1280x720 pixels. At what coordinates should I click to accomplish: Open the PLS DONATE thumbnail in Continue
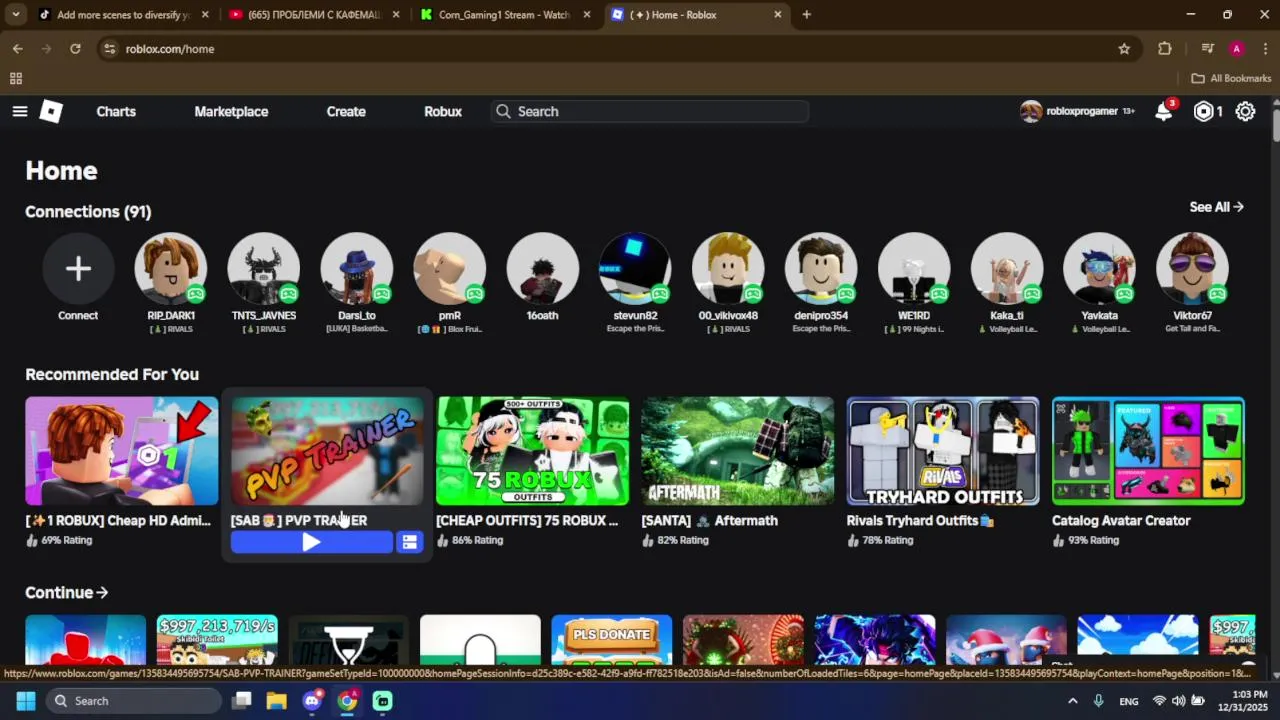611,640
